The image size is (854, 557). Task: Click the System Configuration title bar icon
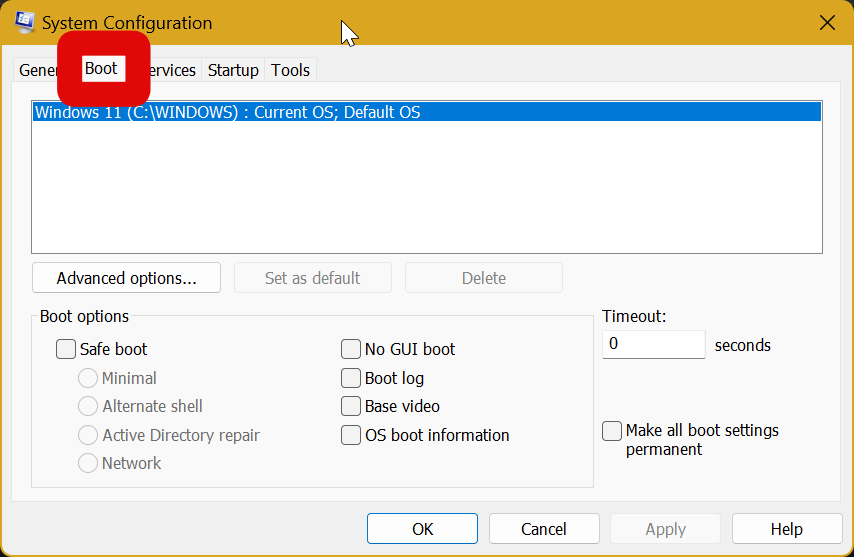[25, 22]
